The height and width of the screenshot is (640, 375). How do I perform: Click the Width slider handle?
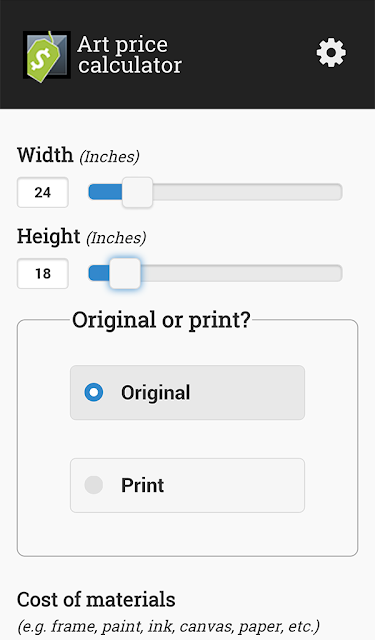tap(138, 192)
